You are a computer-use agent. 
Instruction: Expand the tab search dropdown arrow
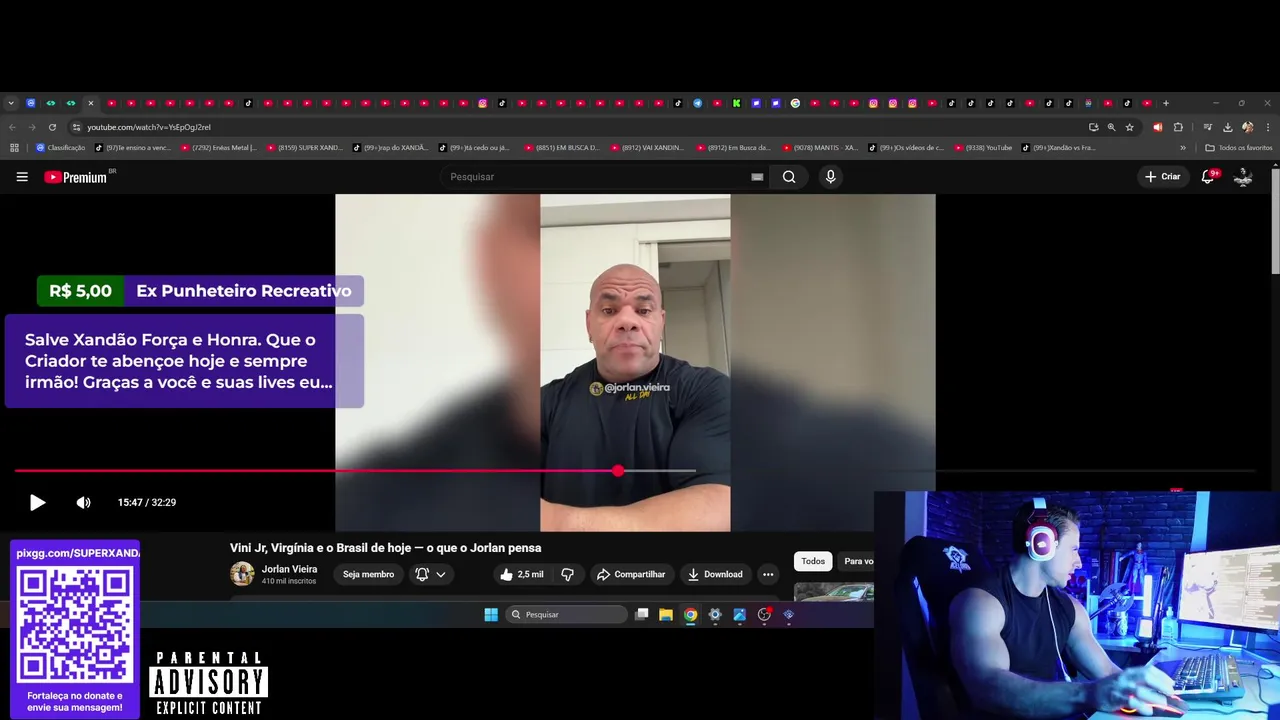11,103
